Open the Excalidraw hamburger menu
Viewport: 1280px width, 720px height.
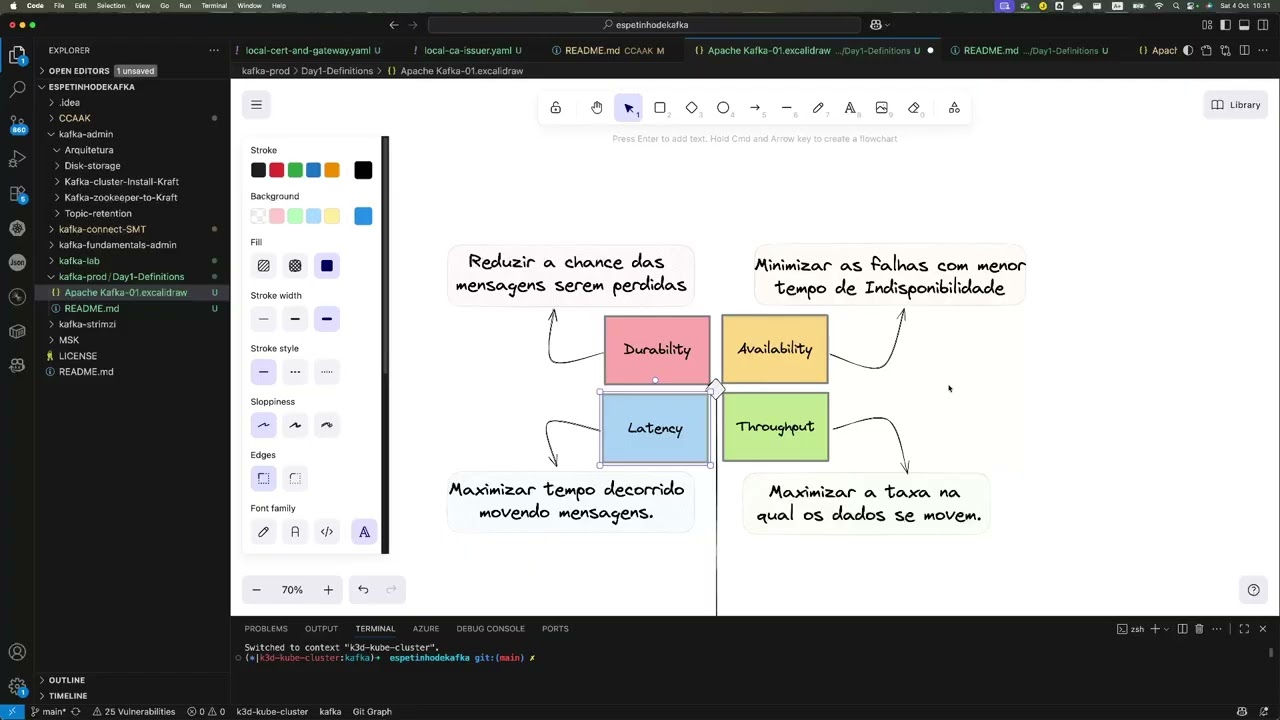(x=256, y=105)
